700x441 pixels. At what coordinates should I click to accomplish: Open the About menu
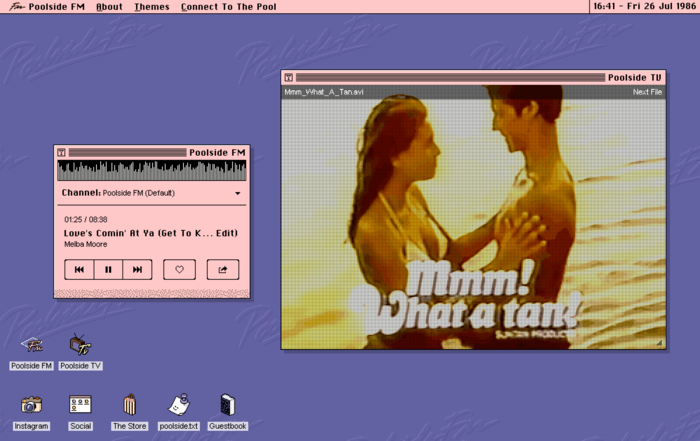coord(109,7)
